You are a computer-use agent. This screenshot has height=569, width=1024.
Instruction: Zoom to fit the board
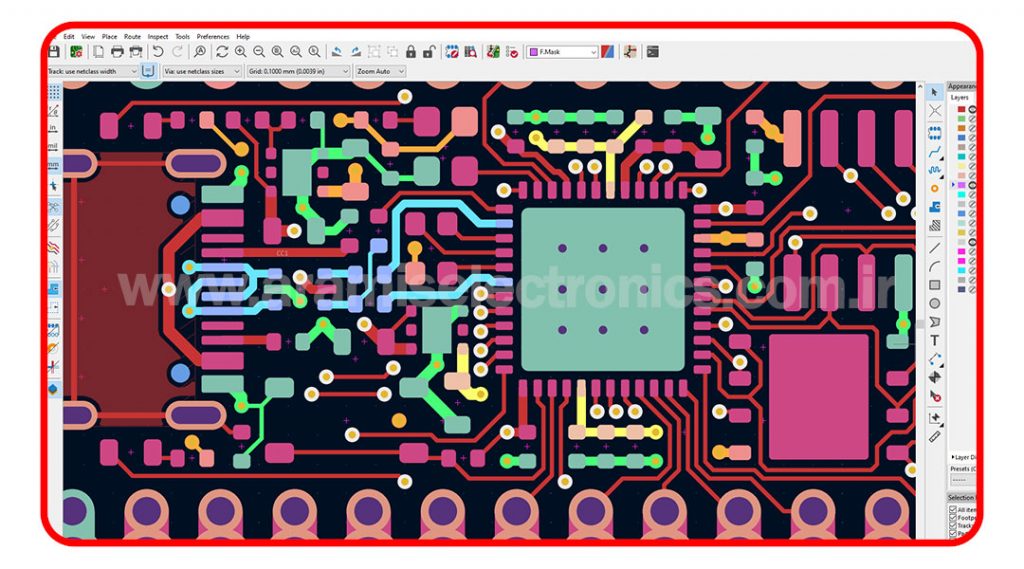coord(278,52)
